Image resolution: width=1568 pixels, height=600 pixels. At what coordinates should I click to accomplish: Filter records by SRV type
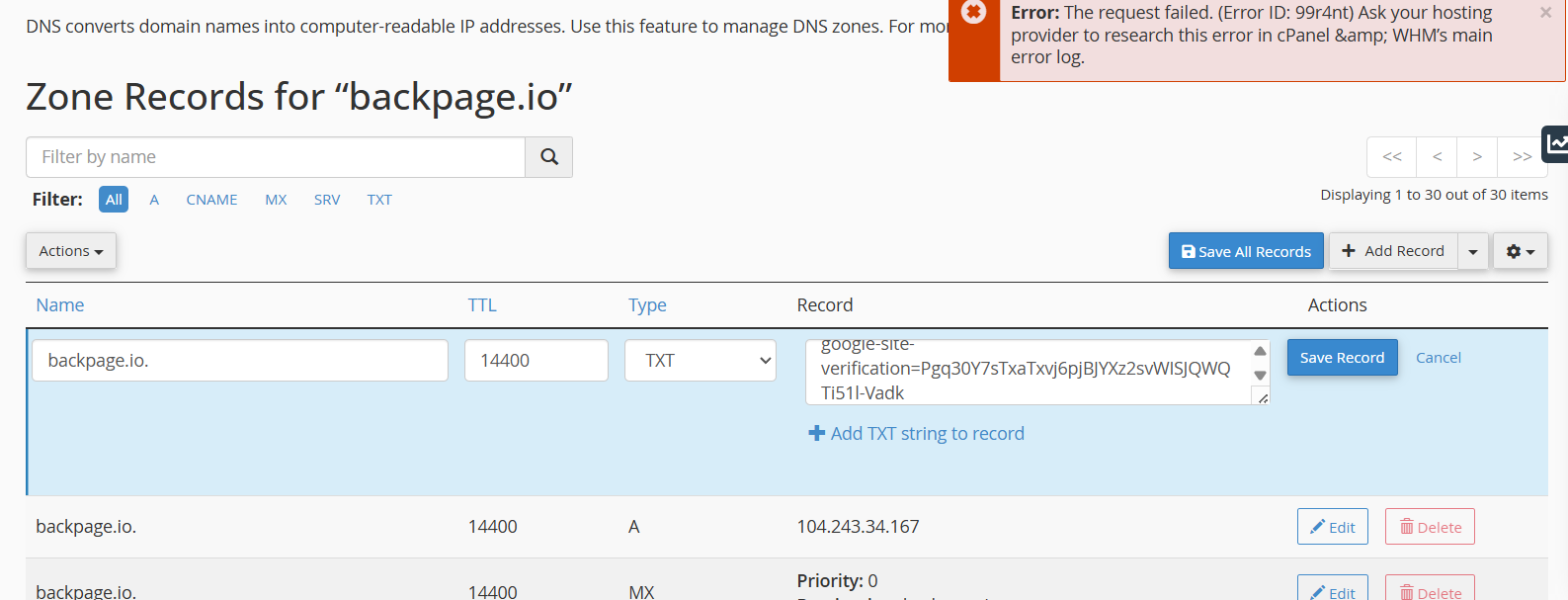327,200
